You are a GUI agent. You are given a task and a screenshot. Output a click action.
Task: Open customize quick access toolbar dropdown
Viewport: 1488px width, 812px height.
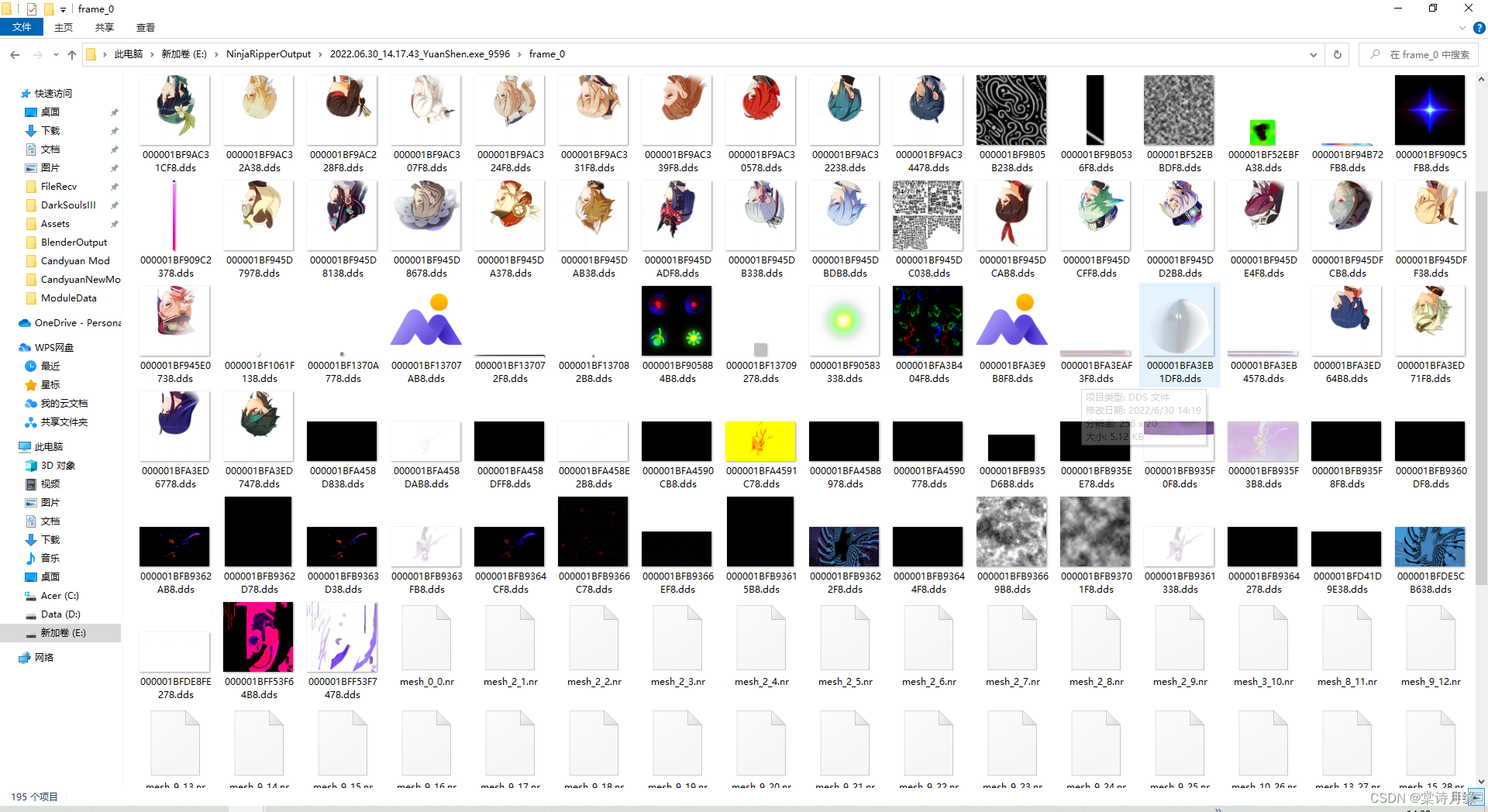[x=63, y=9]
